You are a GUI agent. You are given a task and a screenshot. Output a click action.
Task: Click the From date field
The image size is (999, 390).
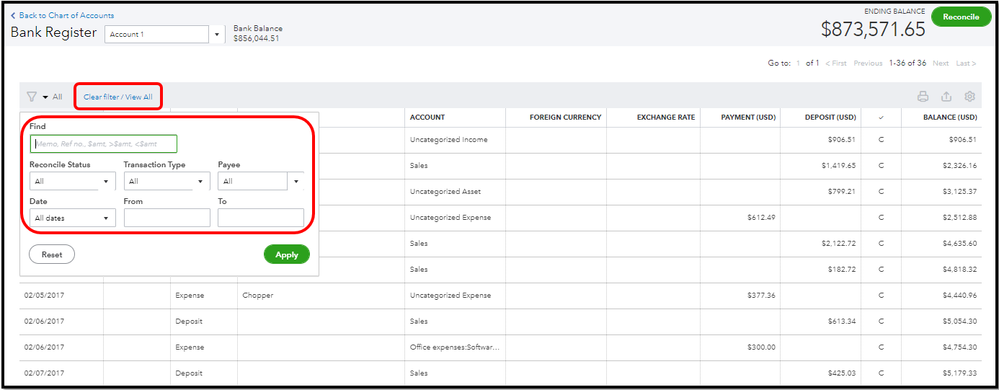[x=166, y=218]
